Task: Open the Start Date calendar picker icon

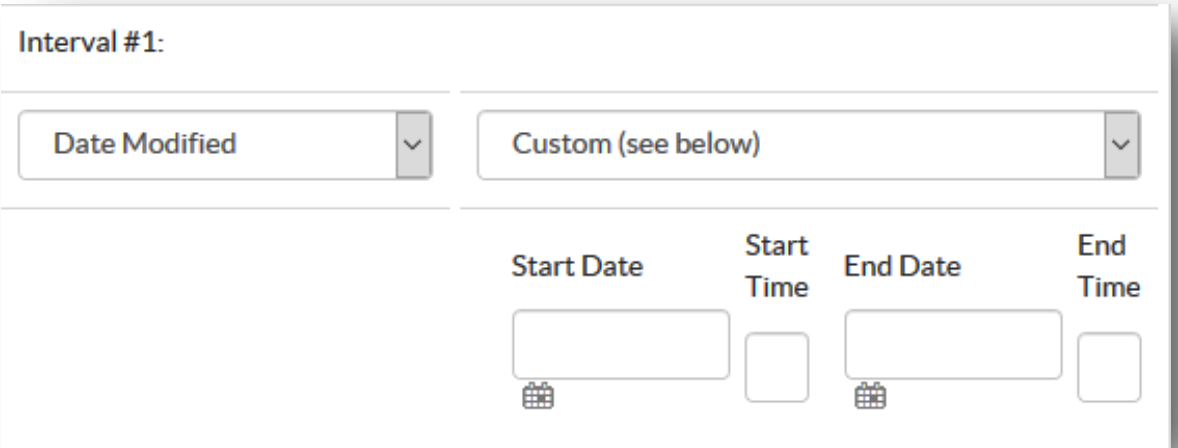Action: pyautogui.click(x=538, y=395)
